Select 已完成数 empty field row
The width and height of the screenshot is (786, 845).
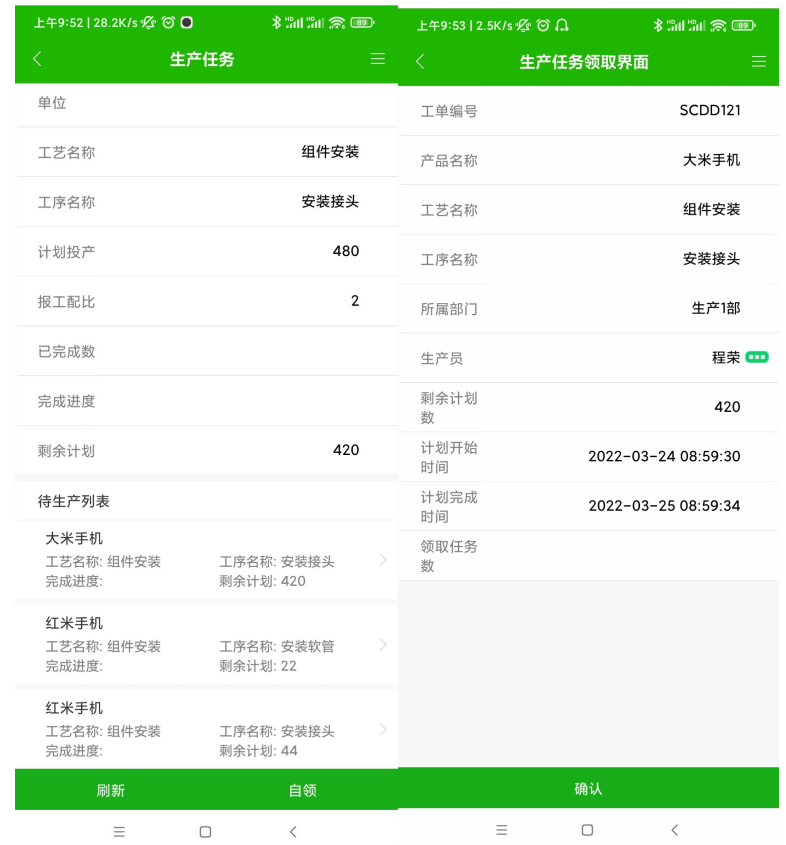207,351
